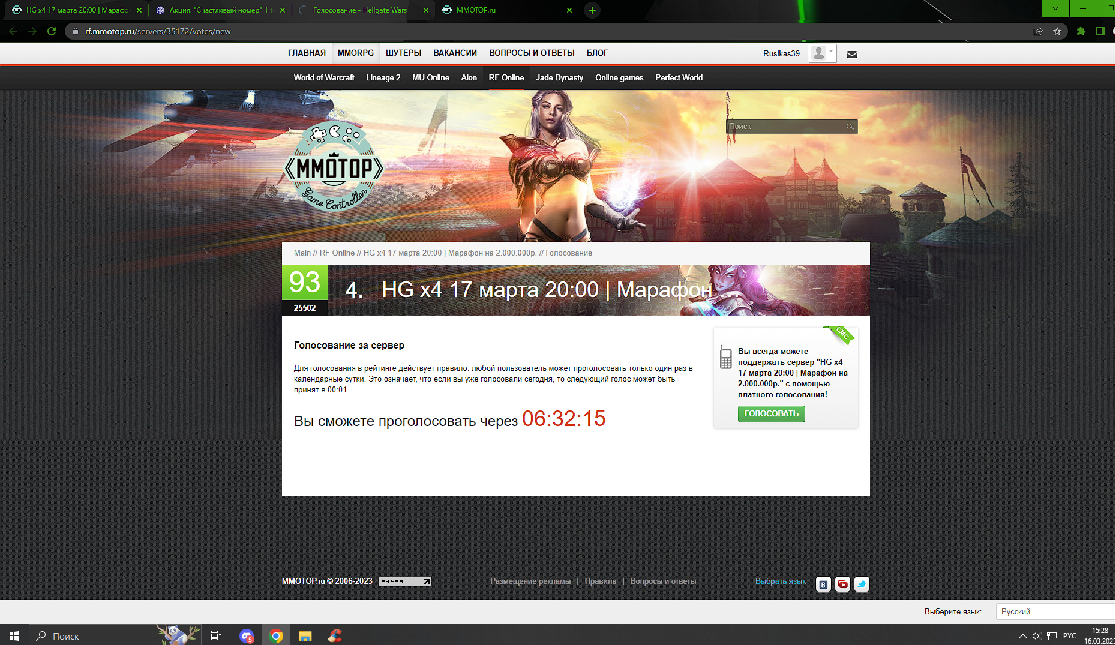Viewport: 1115px width, 645px height.
Task: Open the Windows Start menu
Action: point(14,636)
